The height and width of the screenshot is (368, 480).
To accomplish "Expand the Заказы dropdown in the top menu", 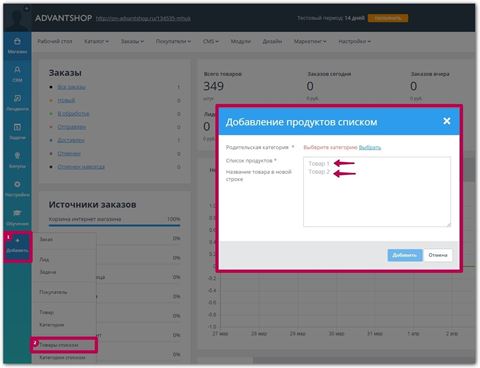I will tap(132, 41).
